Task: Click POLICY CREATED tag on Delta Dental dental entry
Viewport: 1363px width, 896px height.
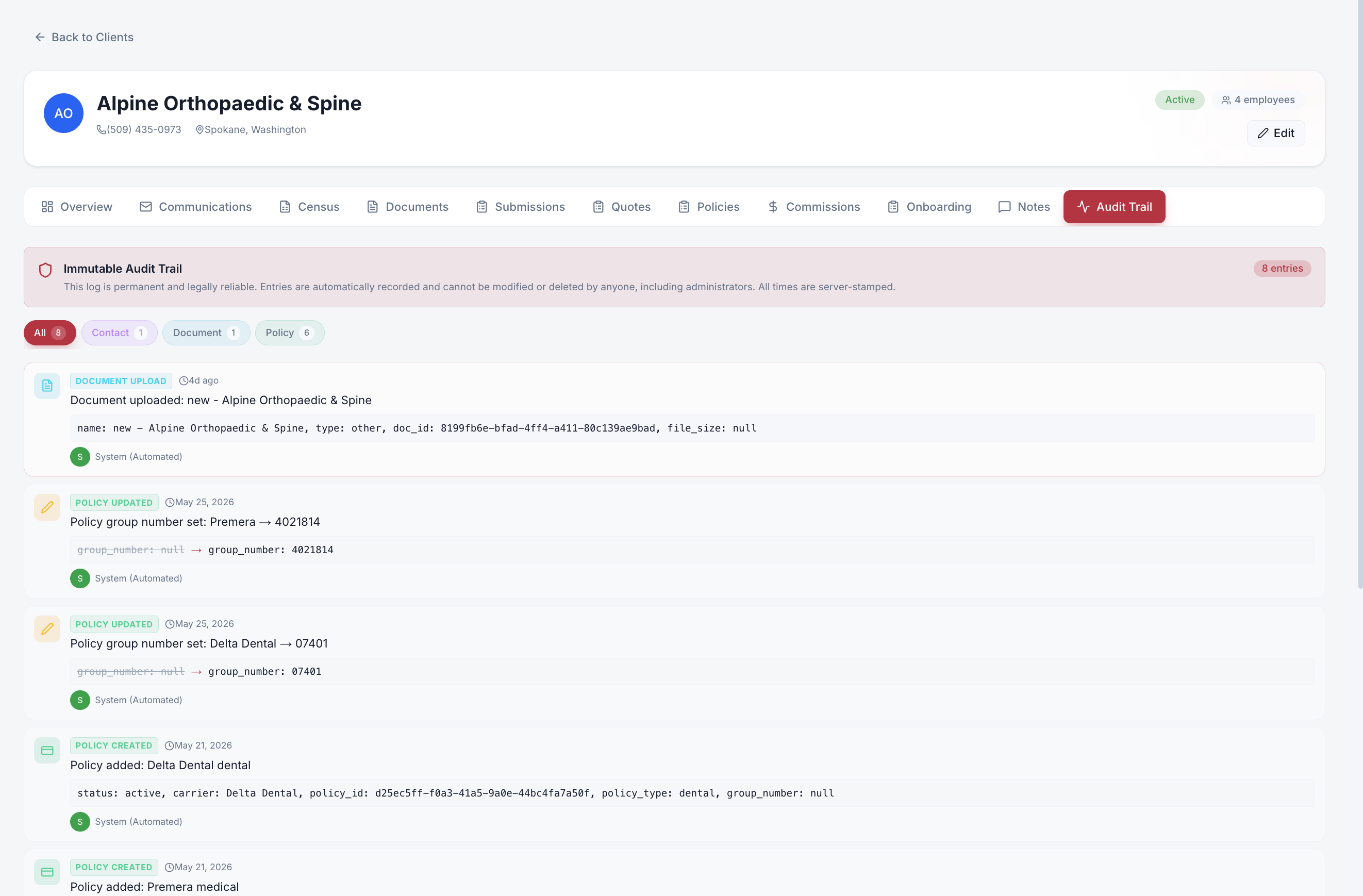Action: pos(114,745)
